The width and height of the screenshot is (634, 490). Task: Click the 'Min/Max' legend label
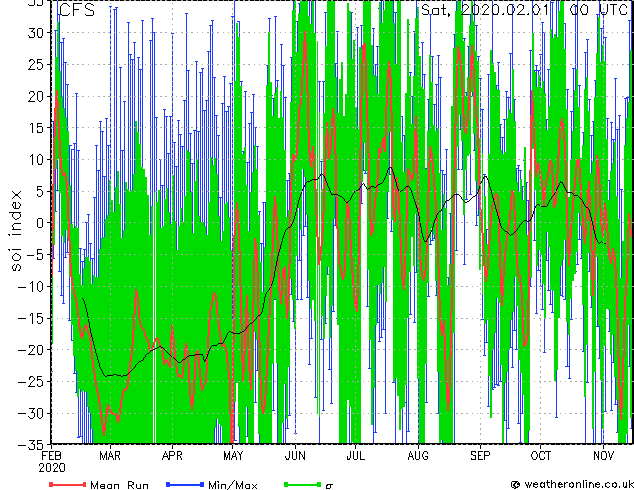point(232,485)
